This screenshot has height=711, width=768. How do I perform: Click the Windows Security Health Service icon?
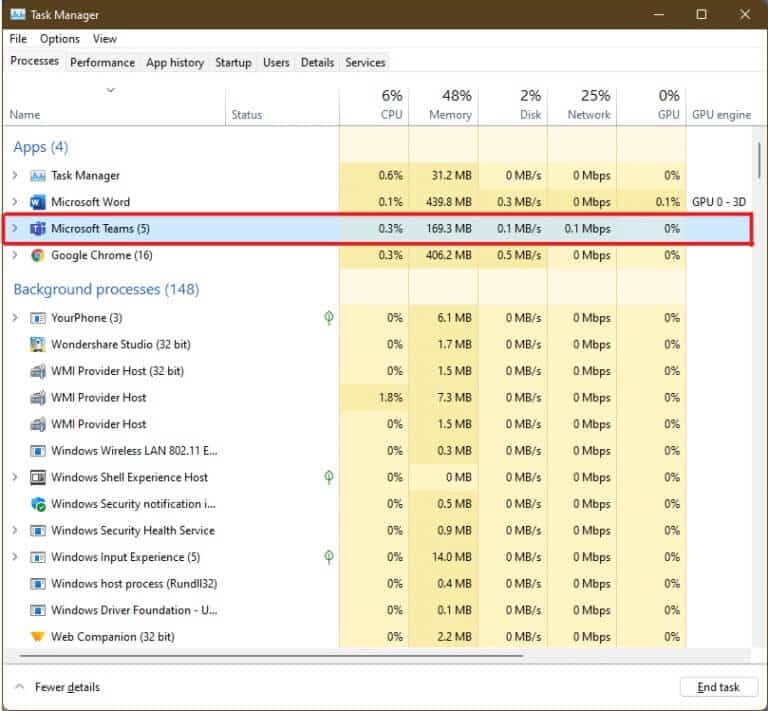(x=38, y=530)
